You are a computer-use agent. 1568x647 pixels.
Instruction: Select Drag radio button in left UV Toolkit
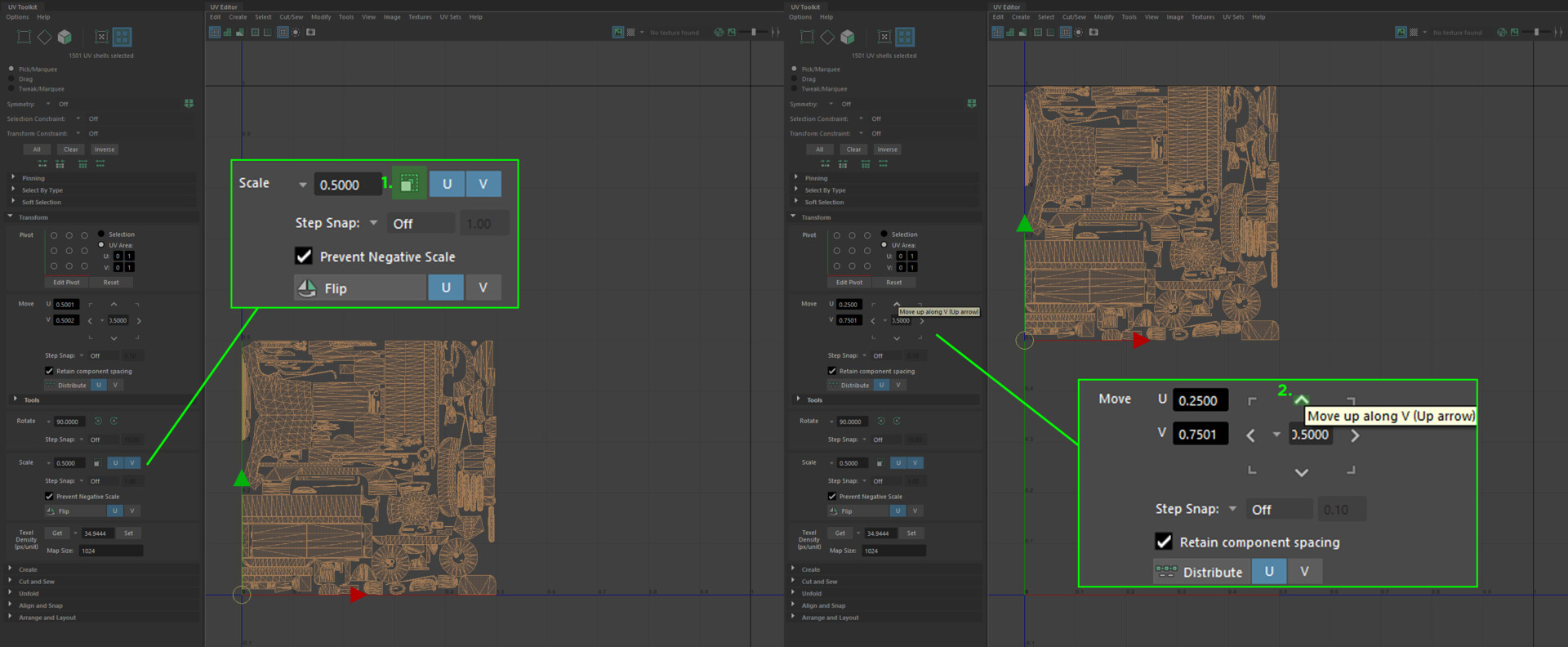pyautogui.click(x=11, y=79)
